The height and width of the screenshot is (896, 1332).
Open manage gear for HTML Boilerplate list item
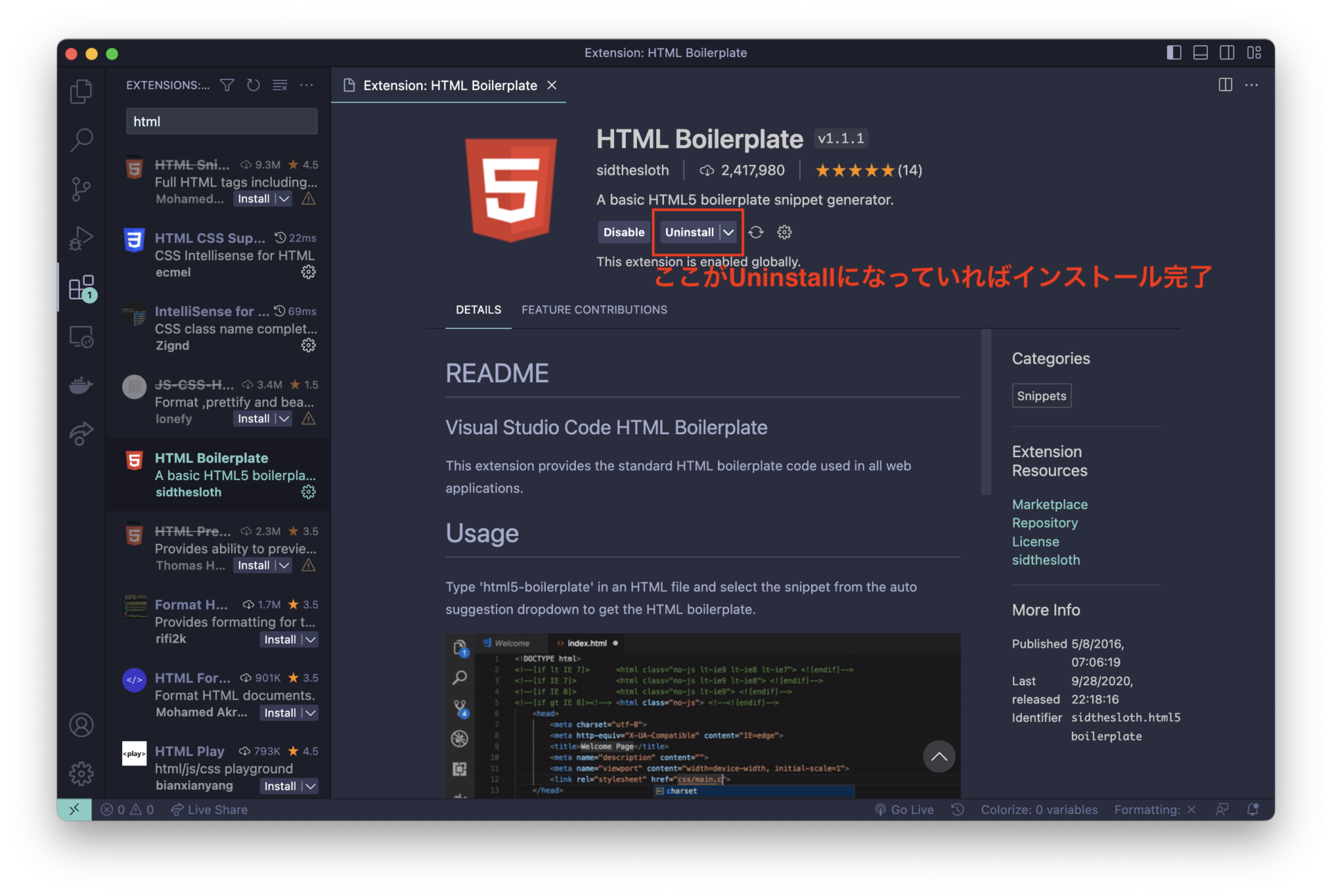click(x=308, y=492)
